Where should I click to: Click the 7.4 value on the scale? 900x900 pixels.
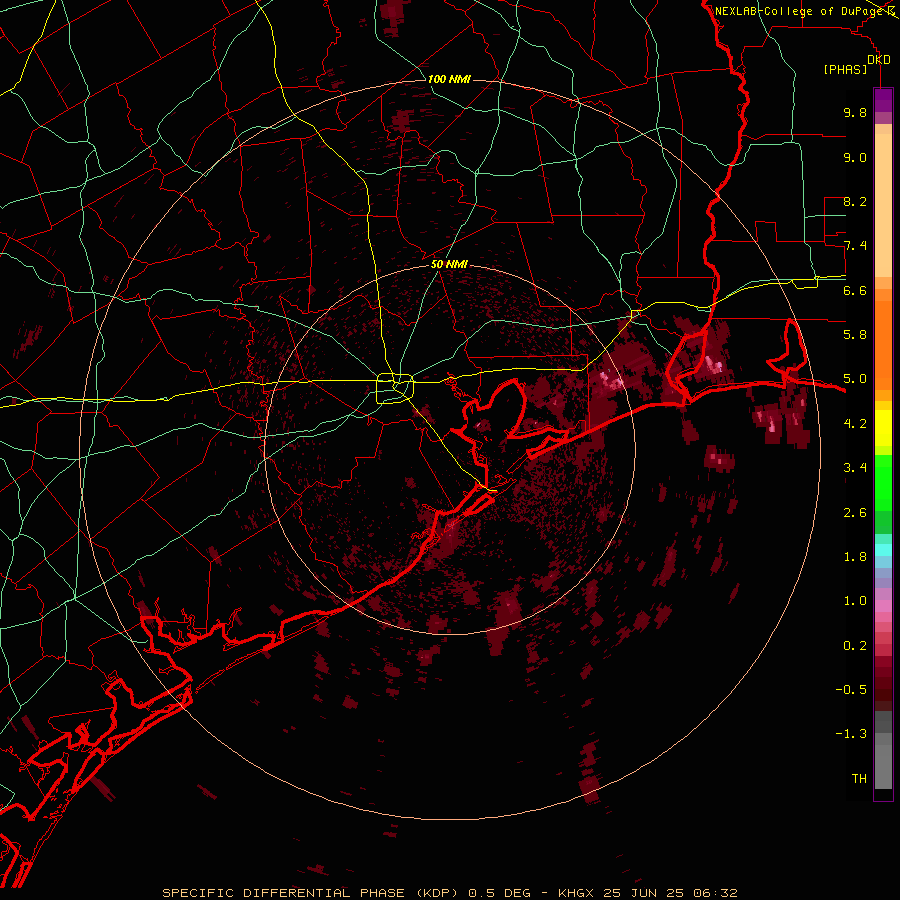[855, 246]
